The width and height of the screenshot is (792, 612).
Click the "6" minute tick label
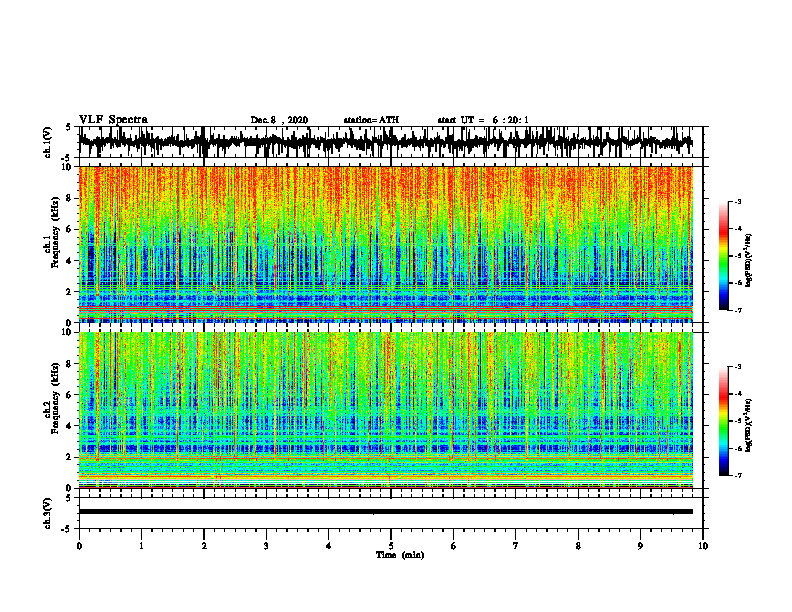[453, 546]
